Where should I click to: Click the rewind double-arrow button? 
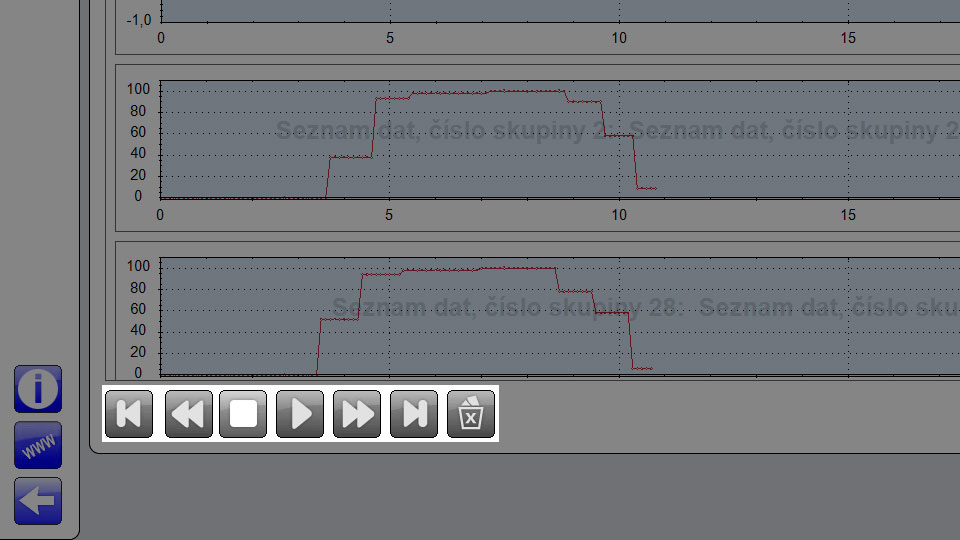[189, 414]
